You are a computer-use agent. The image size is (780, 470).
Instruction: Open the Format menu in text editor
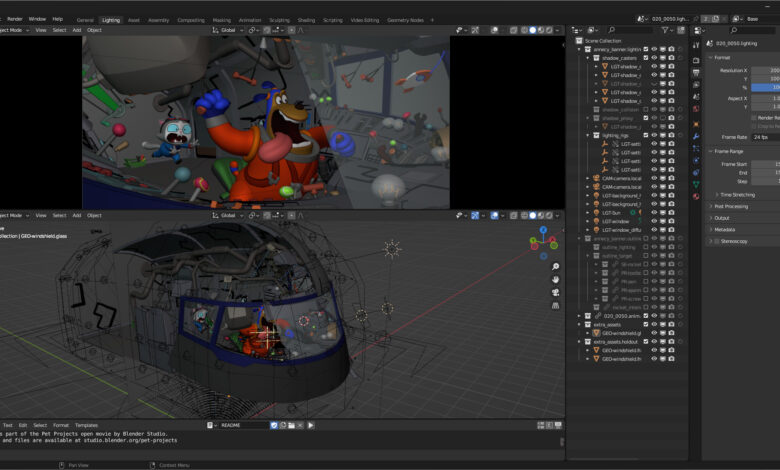[61, 425]
